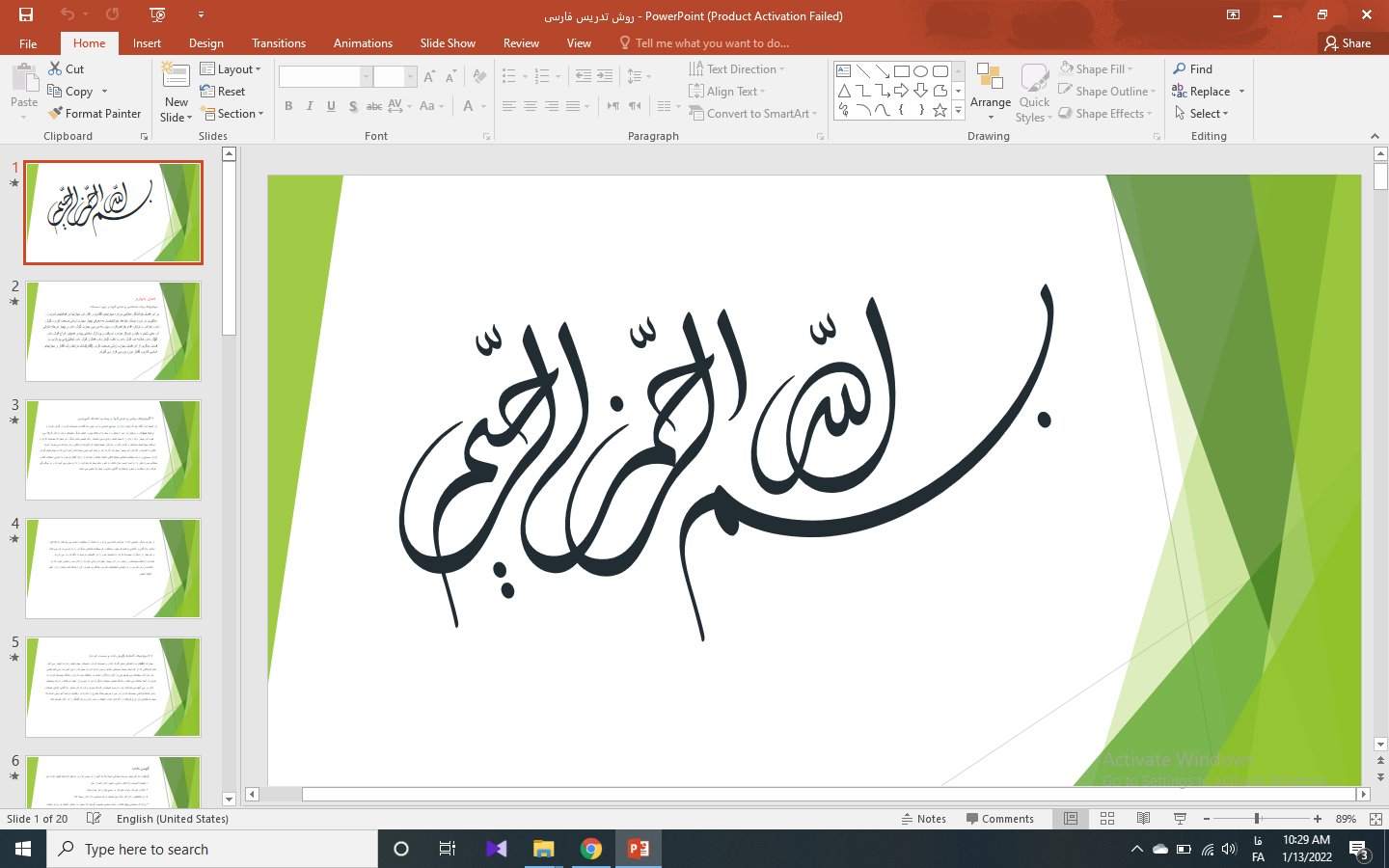Expand the Layout dropdown
The image size is (1389, 868).
231,69
